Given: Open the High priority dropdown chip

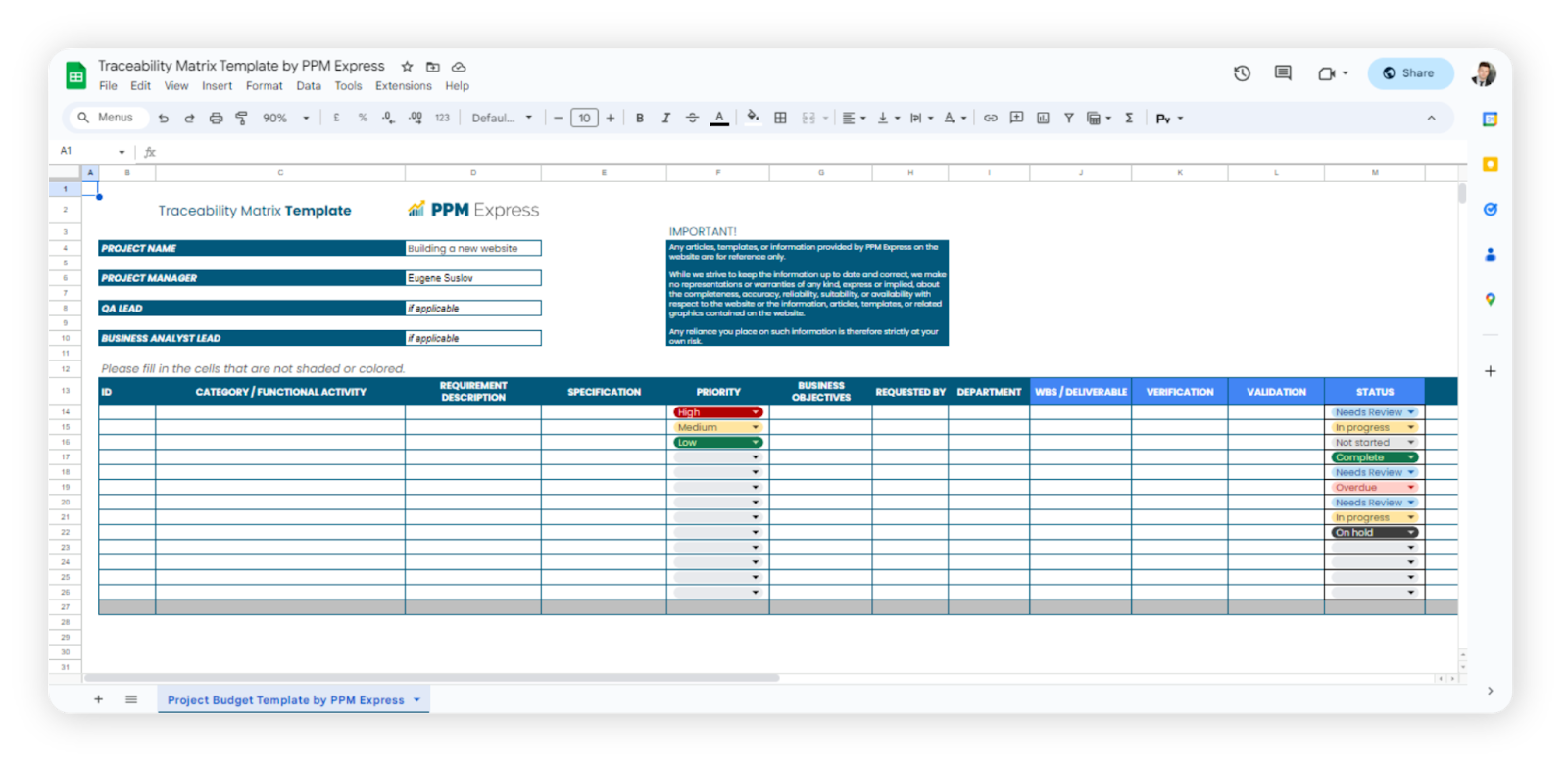Looking at the screenshot, I should (717, 412).
